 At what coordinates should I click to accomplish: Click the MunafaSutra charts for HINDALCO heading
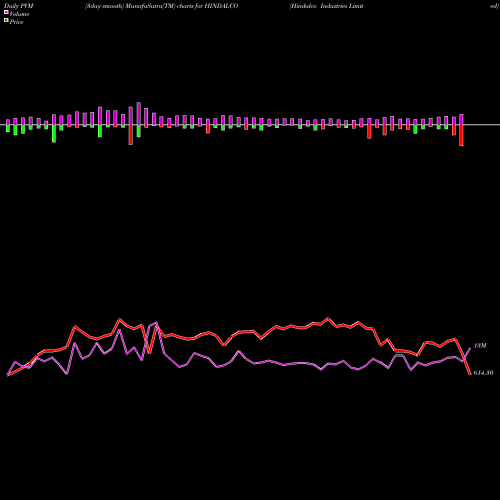point(161,6)
